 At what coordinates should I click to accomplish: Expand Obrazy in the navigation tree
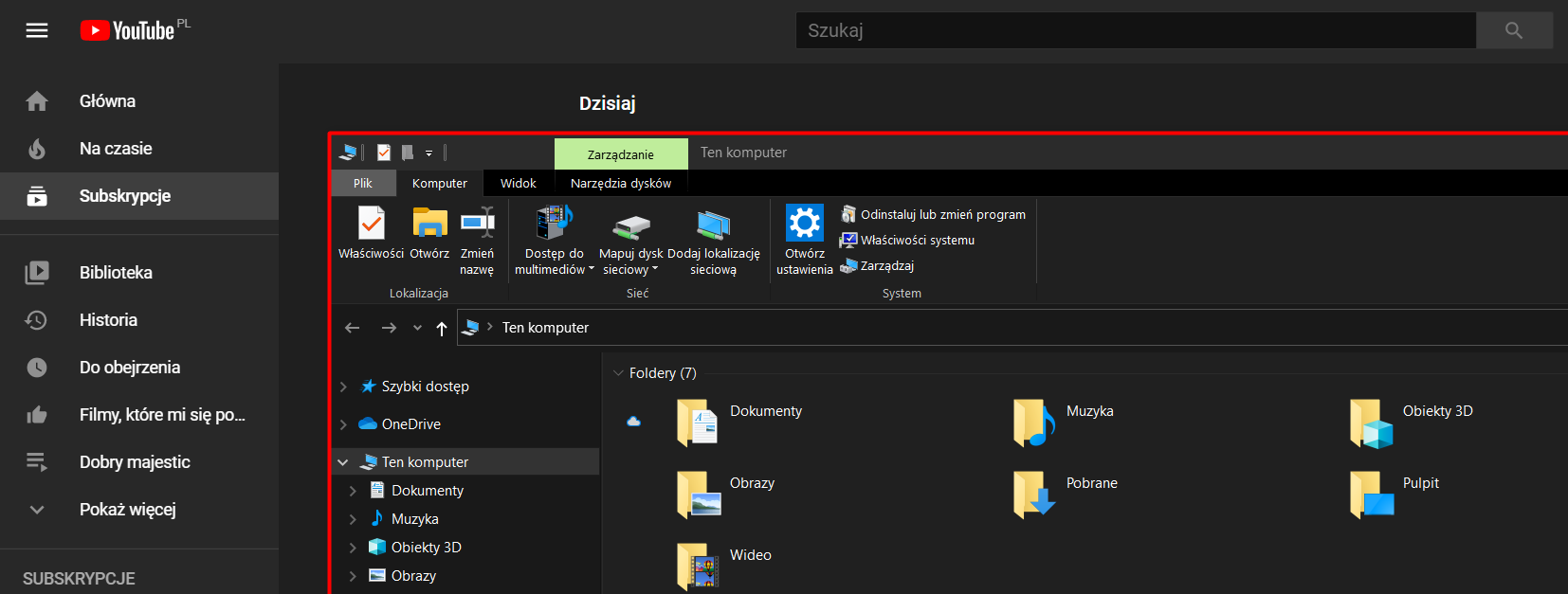pyautogui.click(x=353, y=576)
